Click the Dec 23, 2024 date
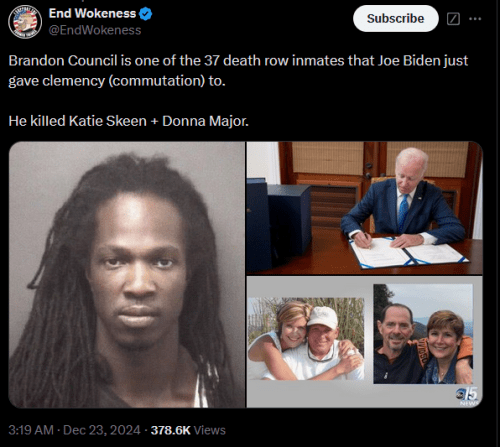 coord(102,430)
